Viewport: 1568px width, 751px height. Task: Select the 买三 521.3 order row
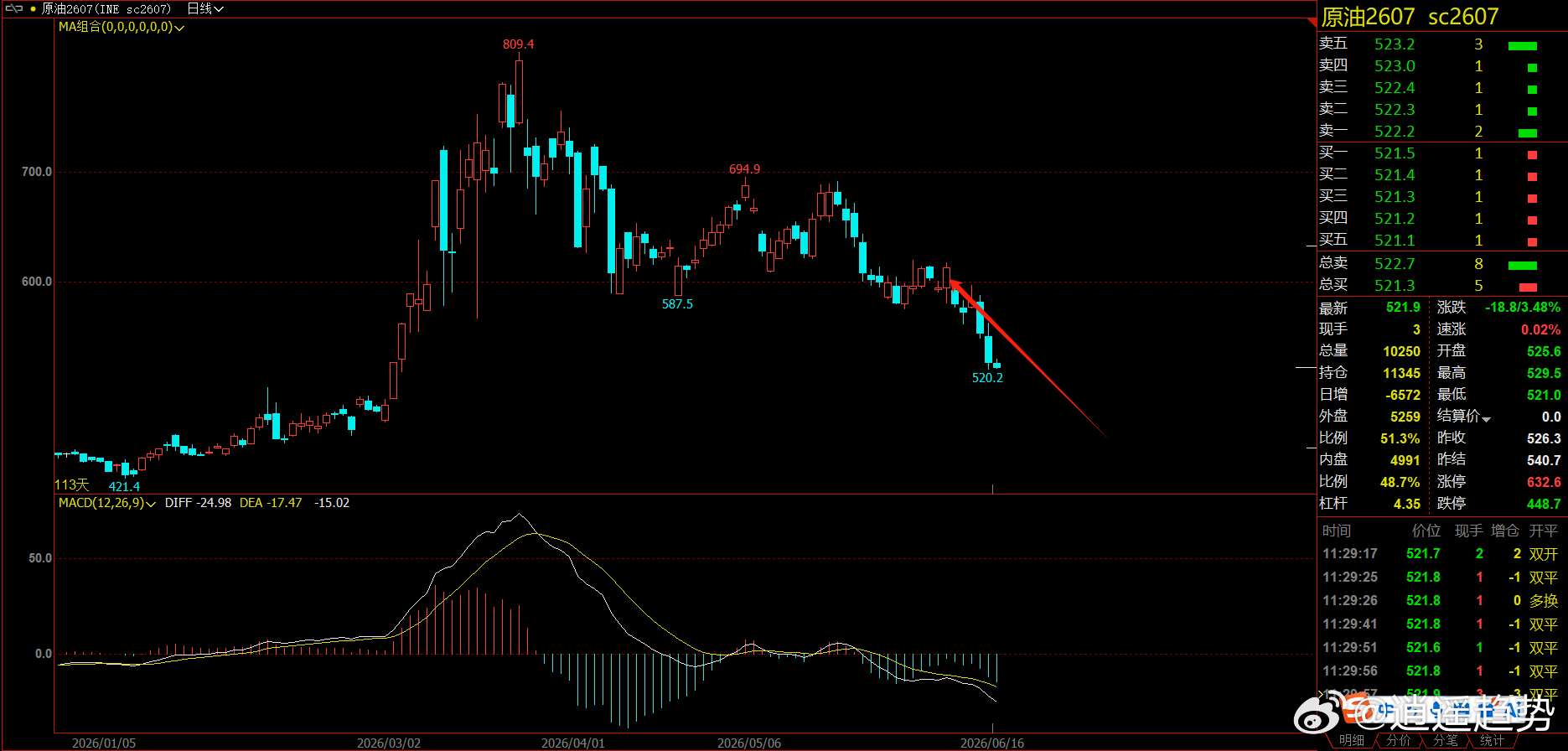(1442, 197)
